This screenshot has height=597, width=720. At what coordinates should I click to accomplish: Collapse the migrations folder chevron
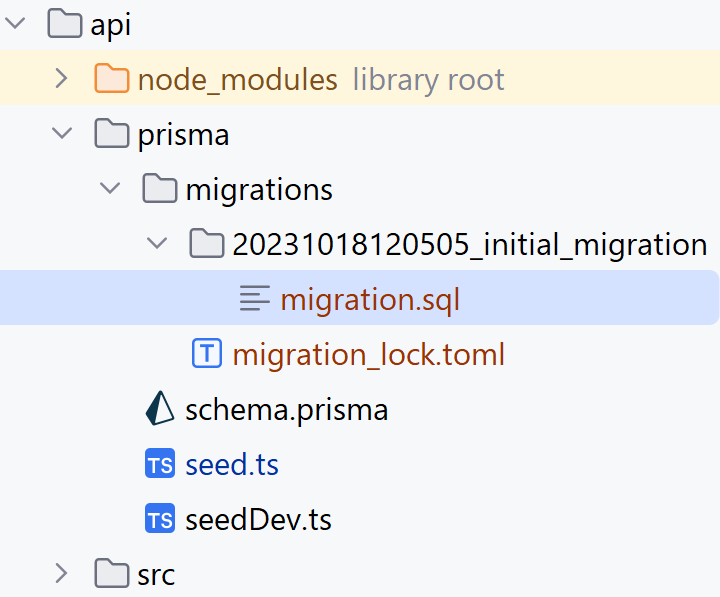[x=110, y=188]
